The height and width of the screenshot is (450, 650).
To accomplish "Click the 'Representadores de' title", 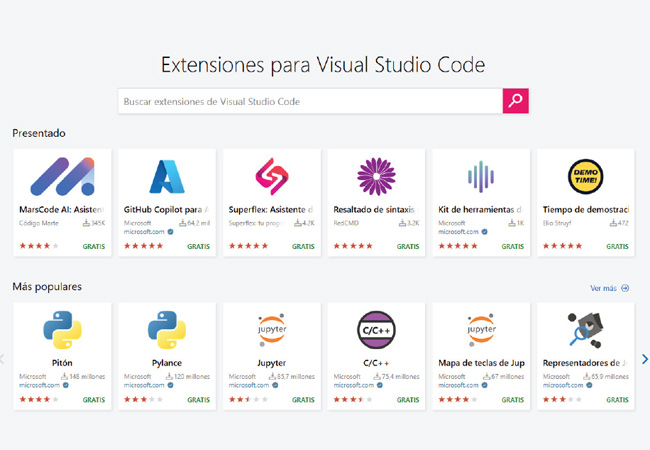I will pos(585,363).
